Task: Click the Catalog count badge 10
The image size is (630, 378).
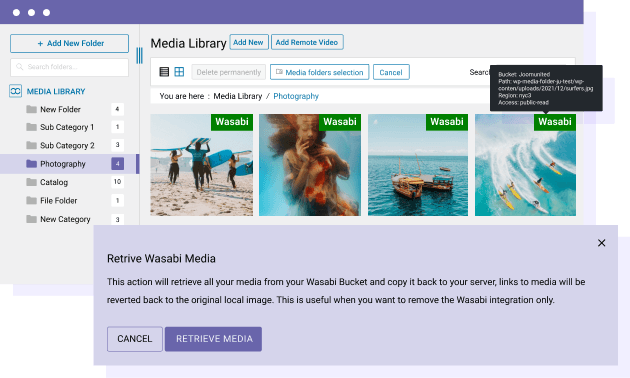Action: (117, 182)
